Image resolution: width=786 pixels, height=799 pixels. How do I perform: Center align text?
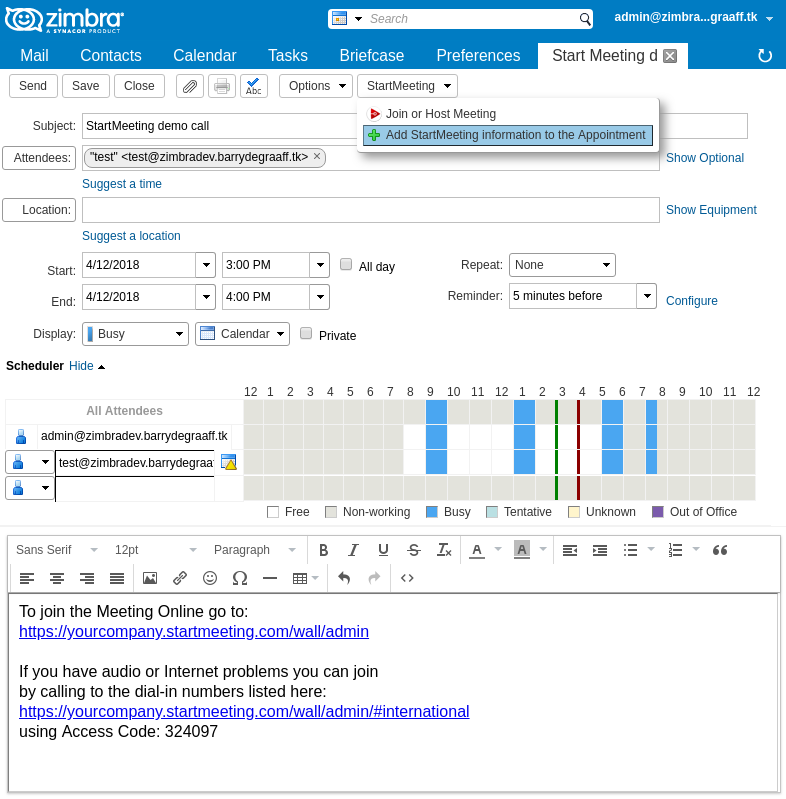pyautogui.click(x=57, y=578)
